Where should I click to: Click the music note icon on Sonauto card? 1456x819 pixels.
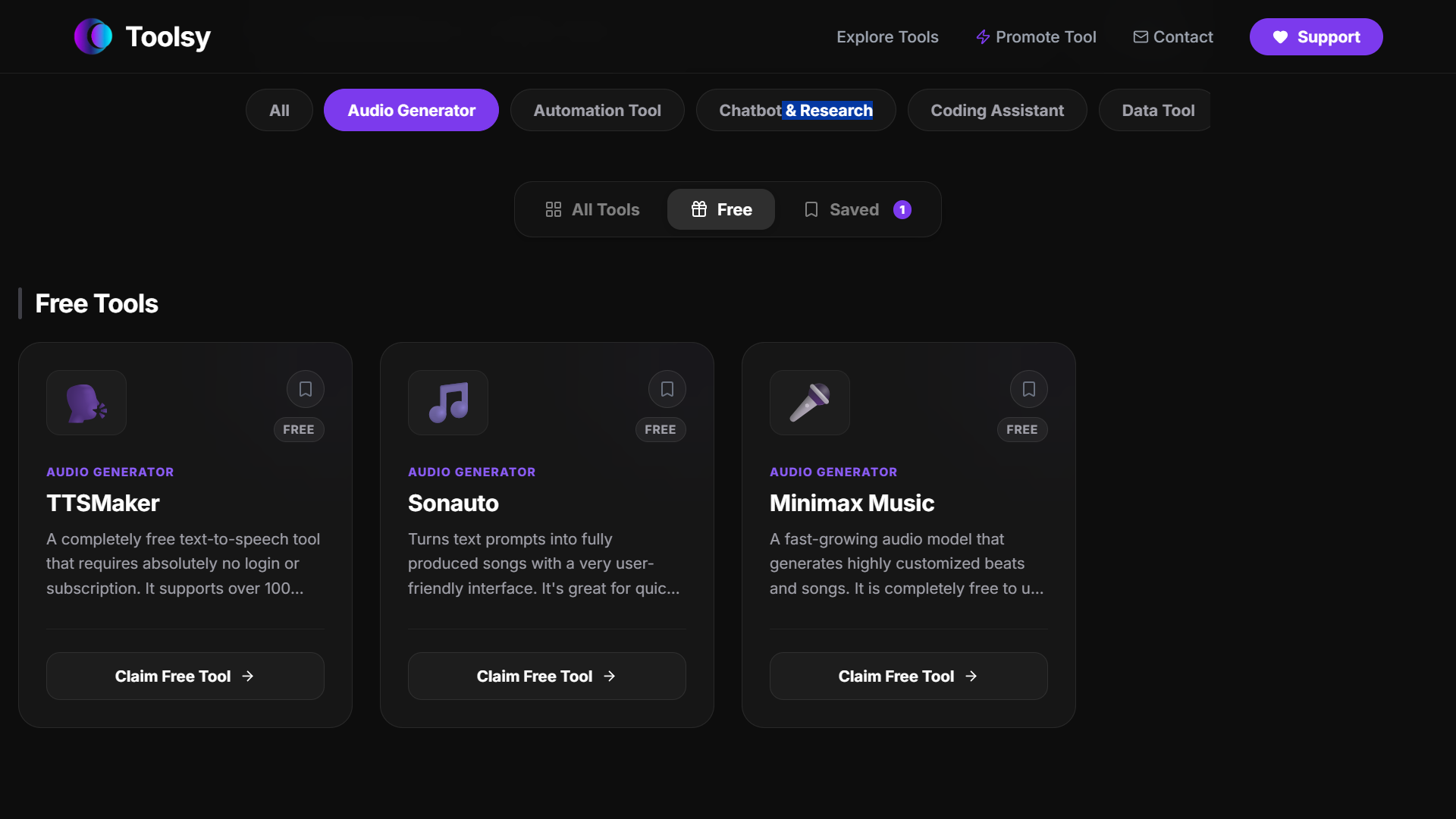[x=447, y=403]
